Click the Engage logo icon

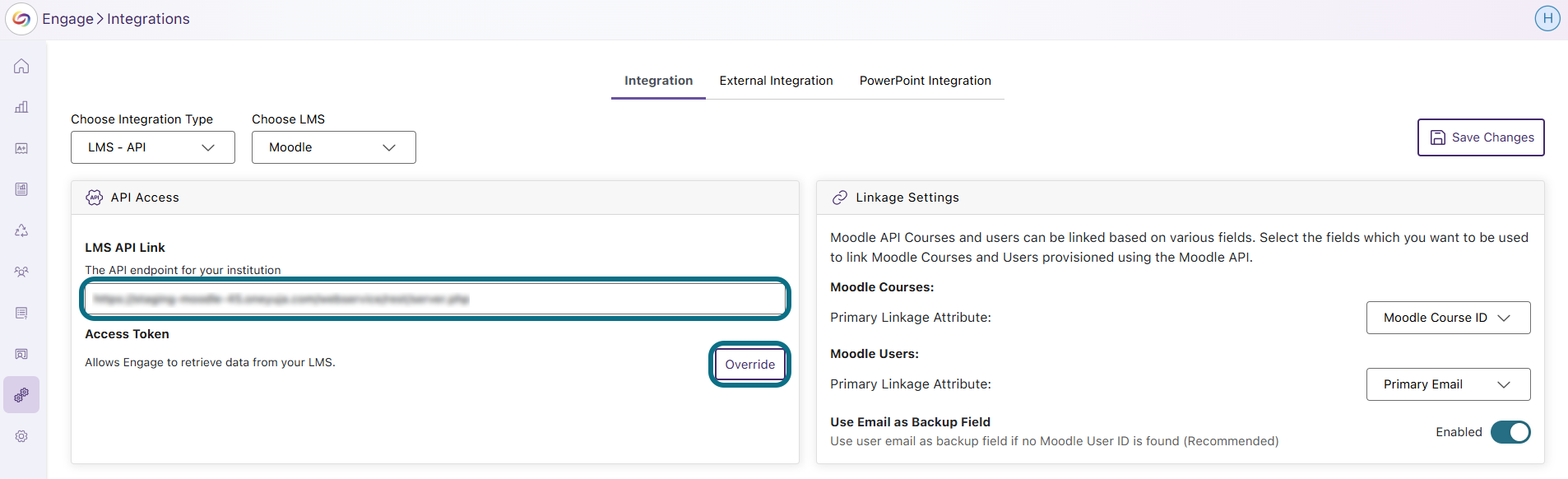coord(21,19)
